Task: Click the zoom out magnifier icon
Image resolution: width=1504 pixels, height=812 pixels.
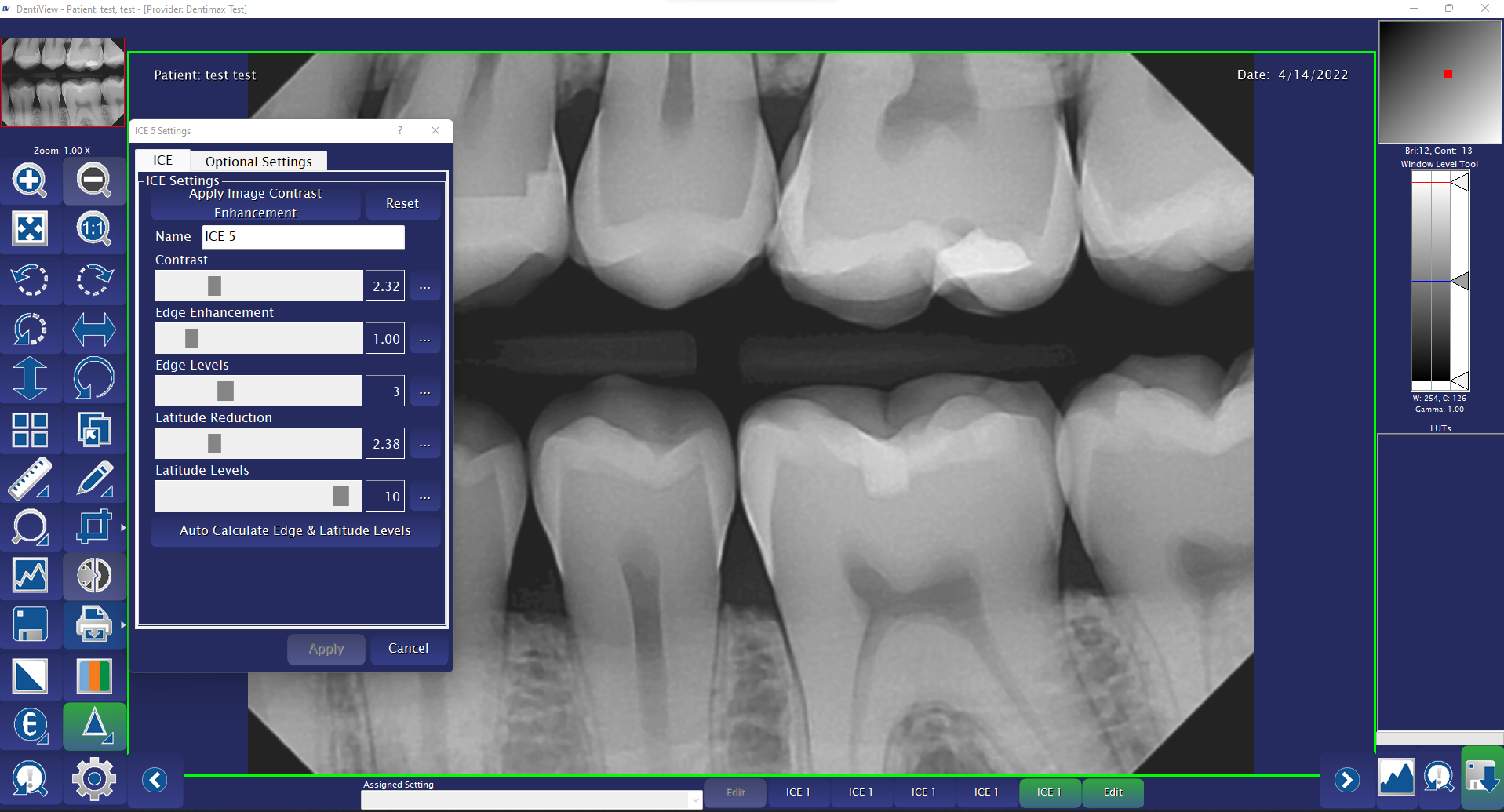Action: [93, 180]
